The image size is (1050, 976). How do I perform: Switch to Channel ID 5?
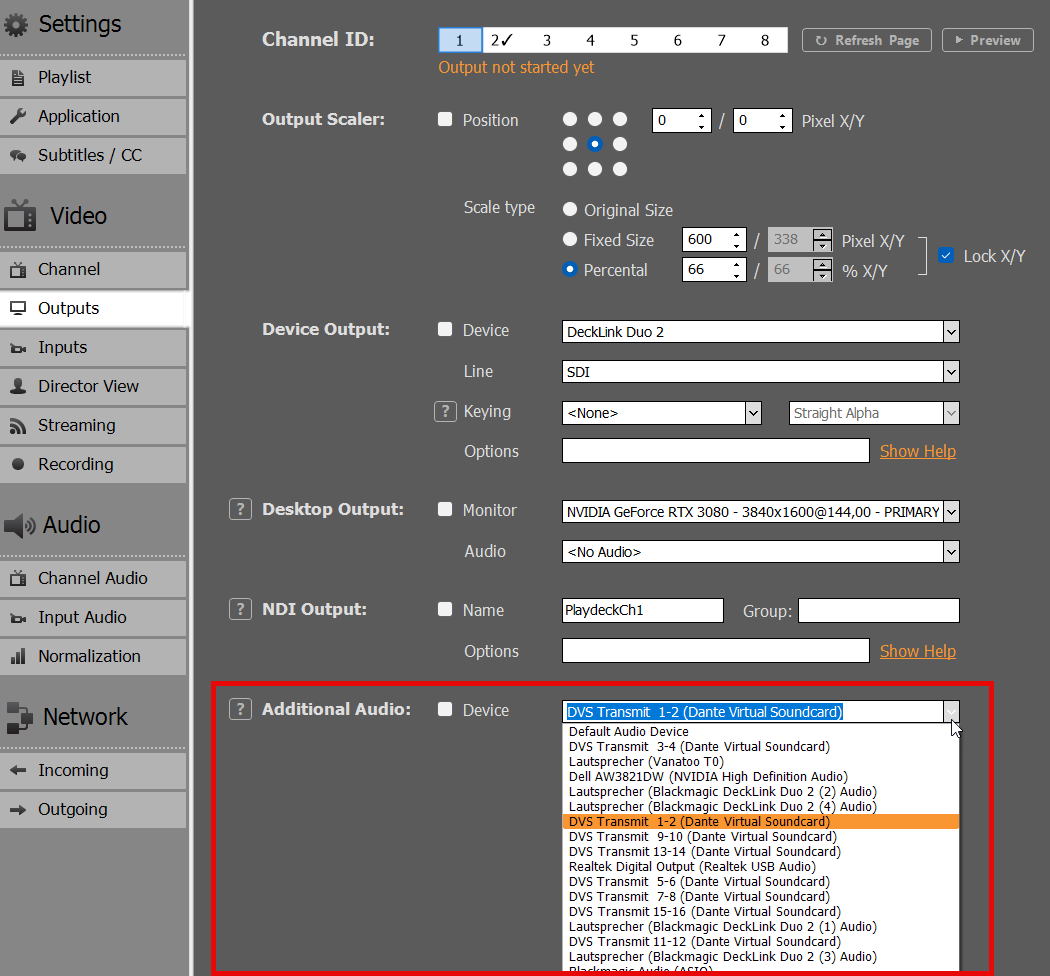click(634, 40)
